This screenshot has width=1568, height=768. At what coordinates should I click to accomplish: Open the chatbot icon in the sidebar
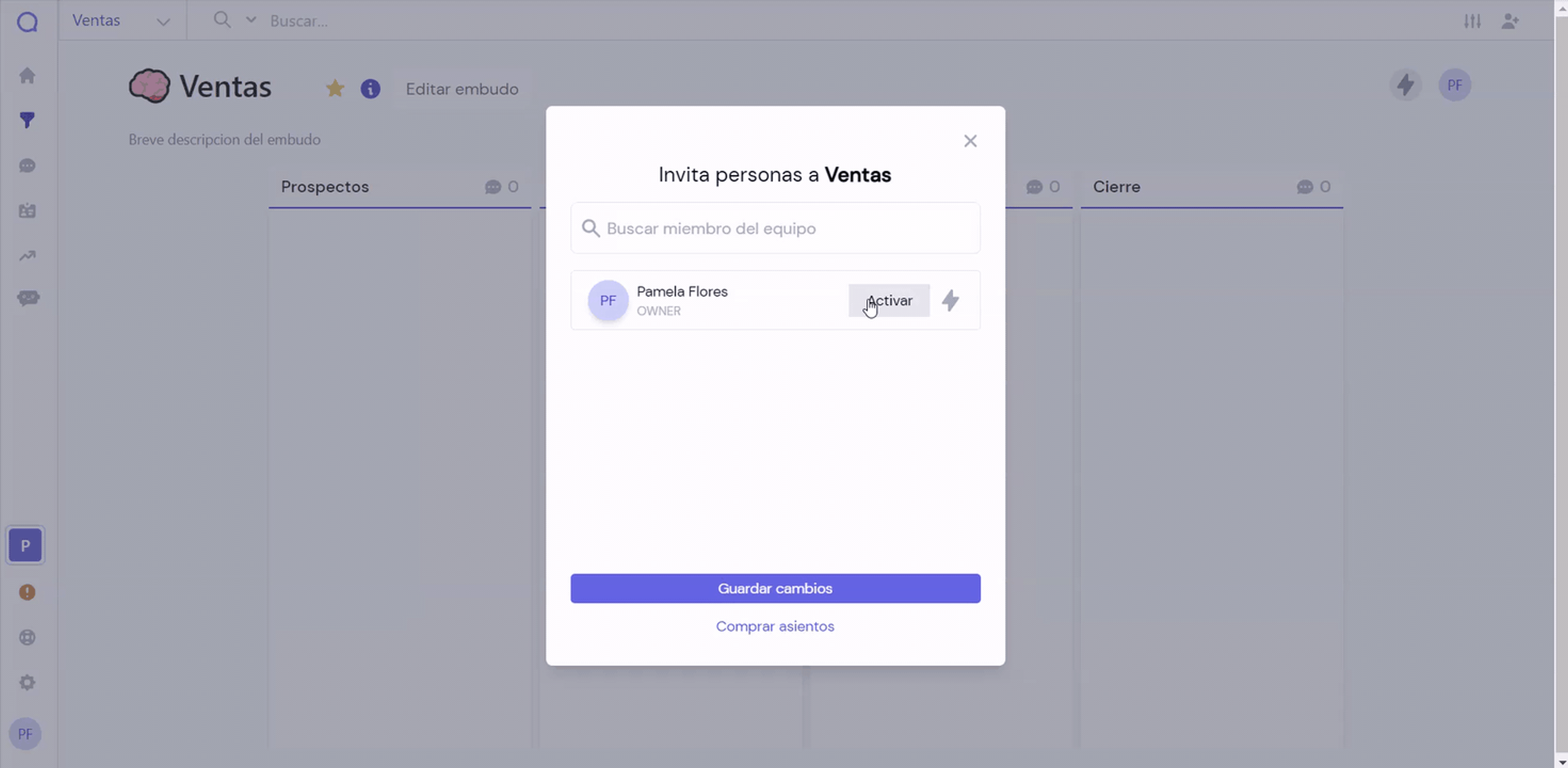coord(28,298)
